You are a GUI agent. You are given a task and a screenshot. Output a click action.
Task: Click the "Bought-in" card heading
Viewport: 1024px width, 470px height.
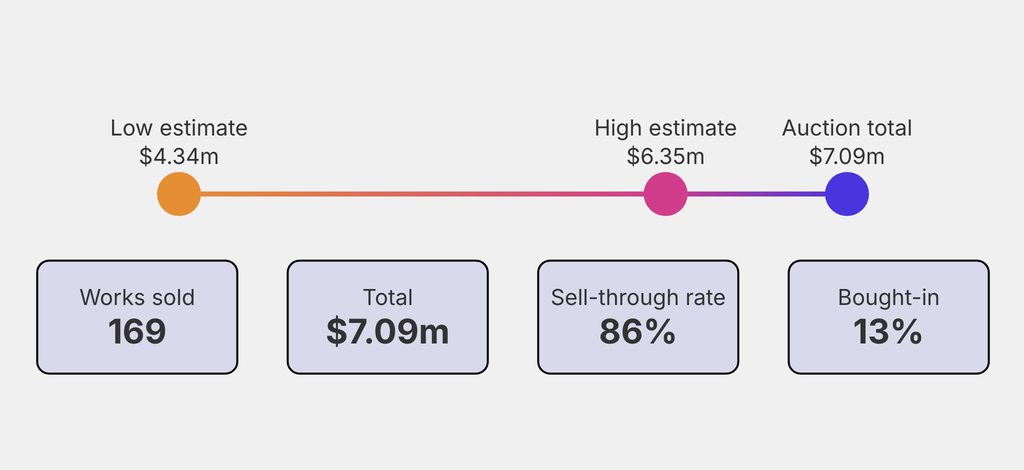[x=888, y=297]
